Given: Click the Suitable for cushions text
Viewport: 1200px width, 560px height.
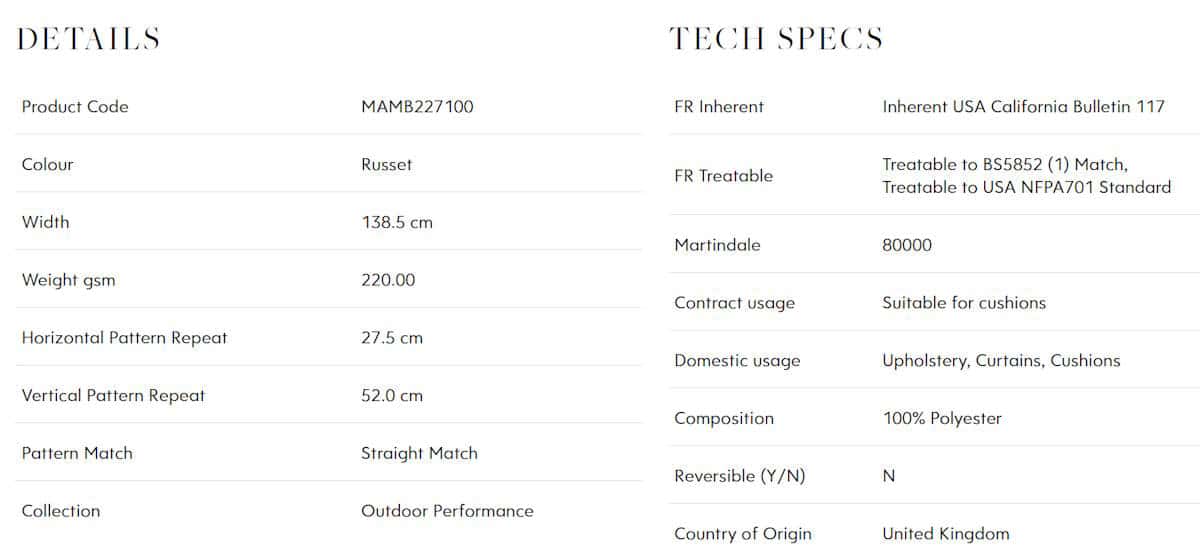Looking at the screenshot, I should (x=964, y=303).
